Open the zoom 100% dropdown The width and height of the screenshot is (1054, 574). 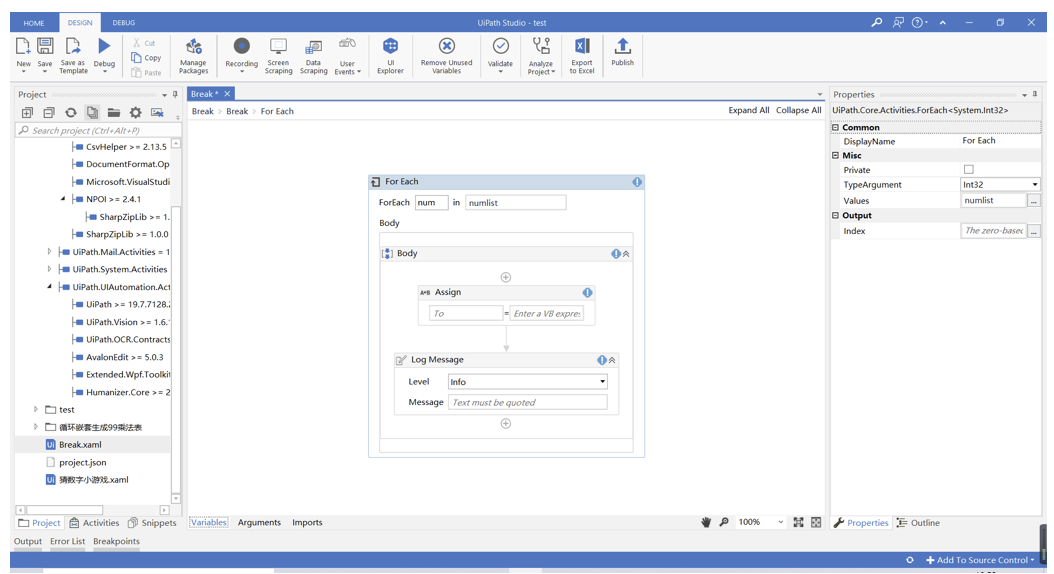(x=780, y=522)
